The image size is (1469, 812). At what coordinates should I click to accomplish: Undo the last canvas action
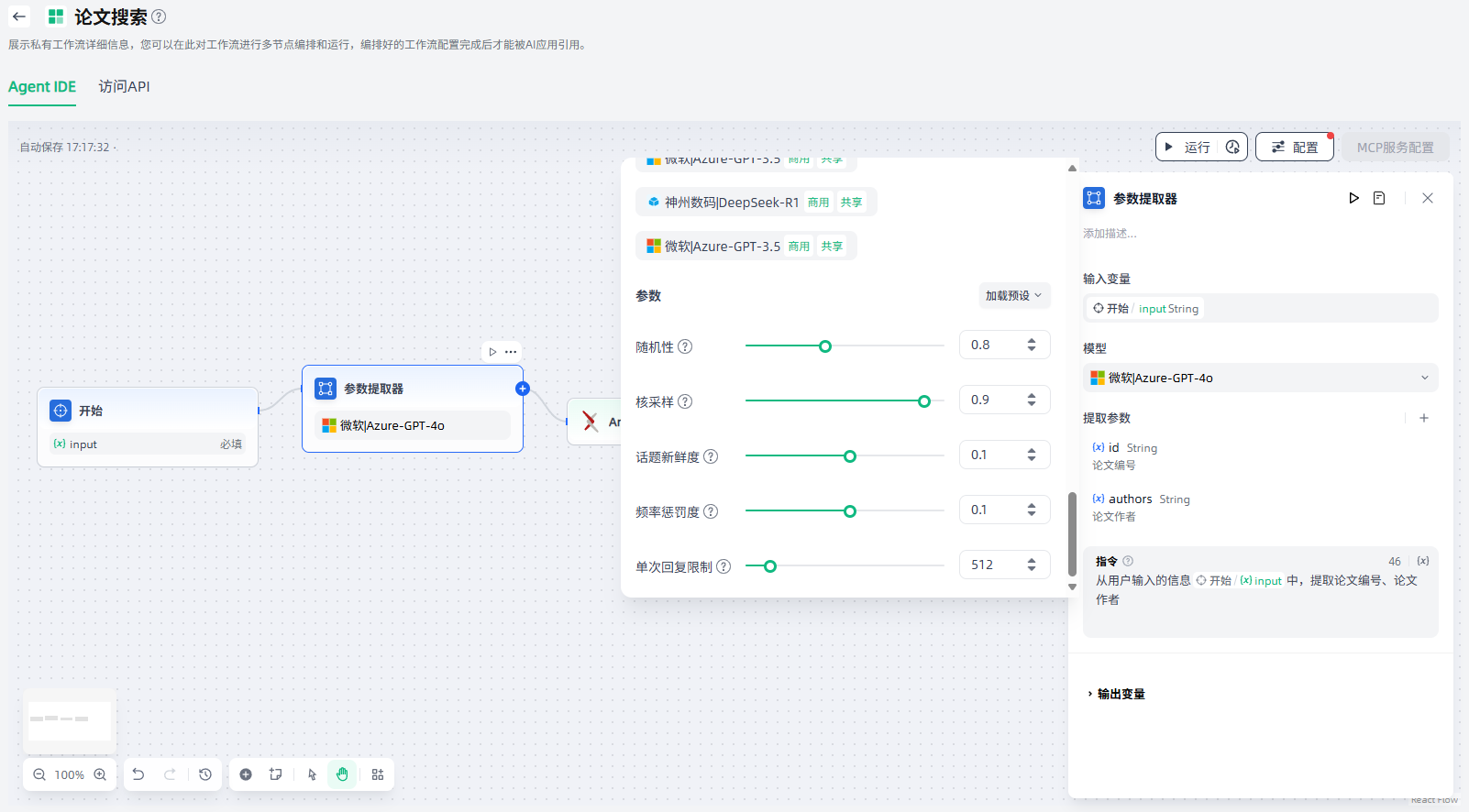pos(138,774)
